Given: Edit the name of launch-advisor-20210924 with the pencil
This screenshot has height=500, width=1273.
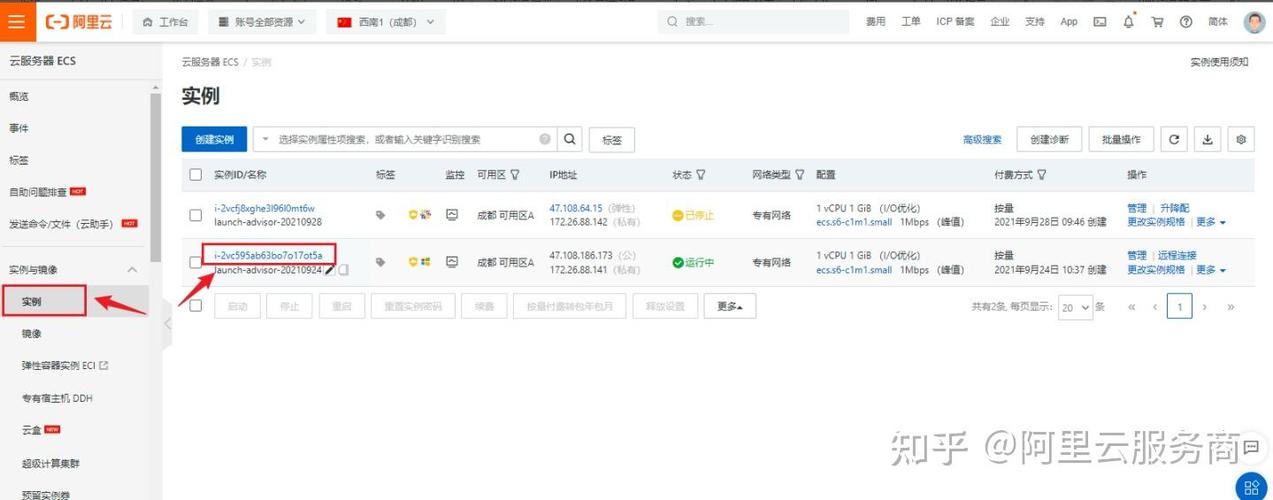Looking at the screenshot, I should pos(330,270).
